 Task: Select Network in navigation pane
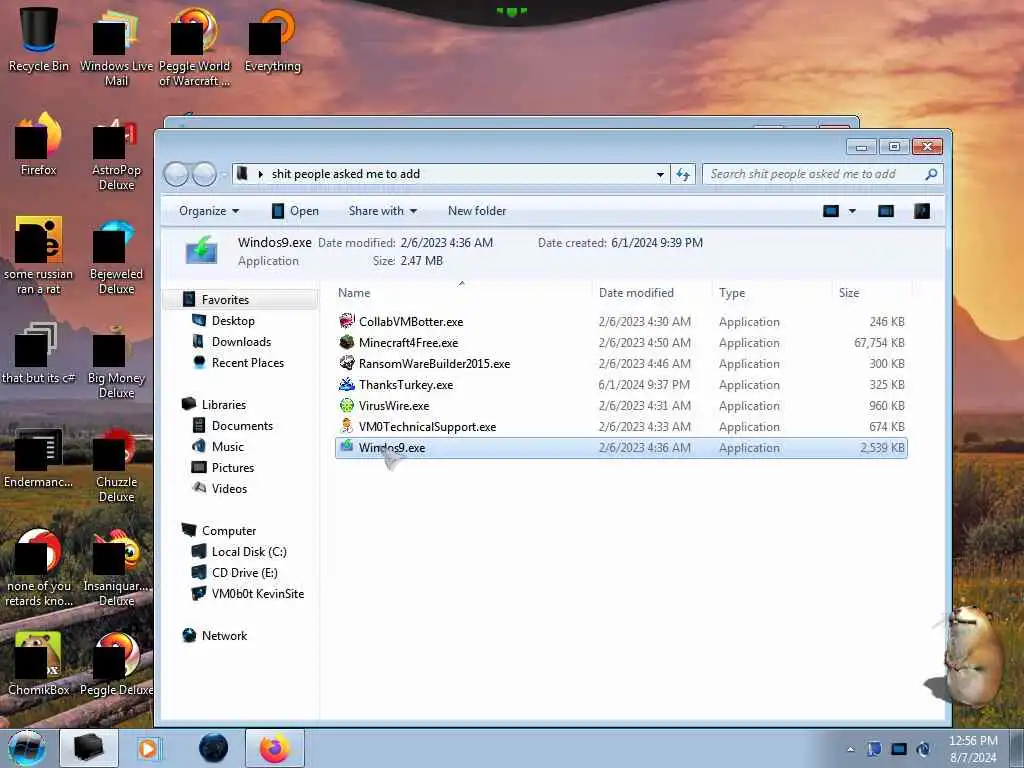[224, 635]
